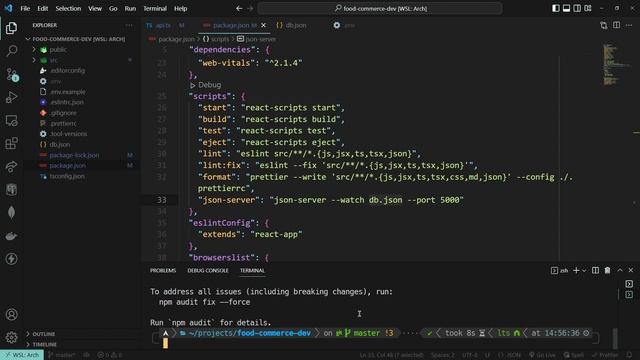640x360 pixels.
Task: Split the terminal panel
Action: point(596,270)
